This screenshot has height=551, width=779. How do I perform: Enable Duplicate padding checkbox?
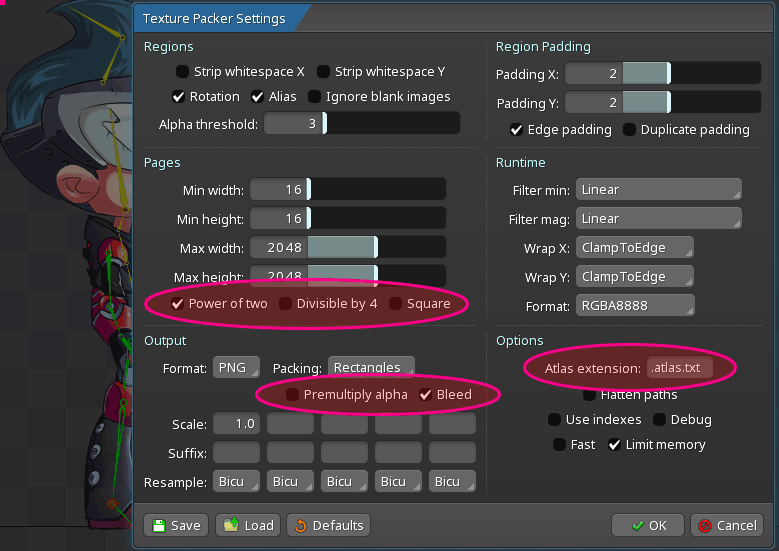point(629,130)
